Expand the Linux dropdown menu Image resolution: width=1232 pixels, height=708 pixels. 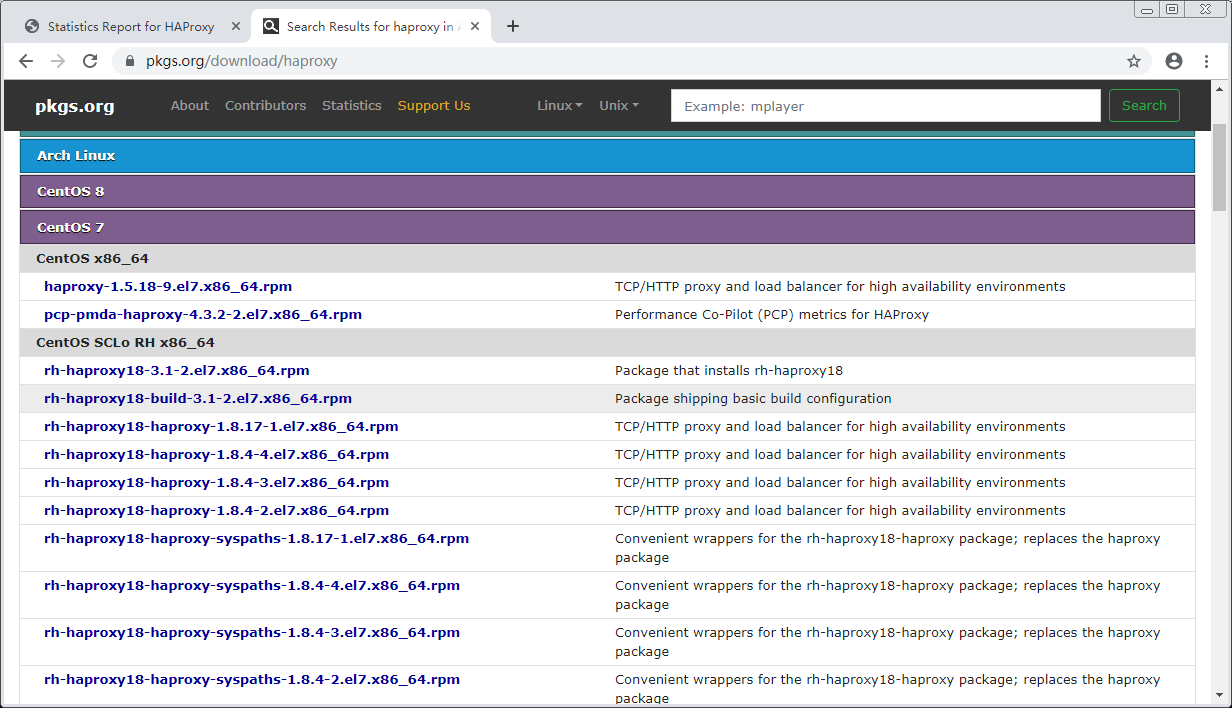(559, 105)
